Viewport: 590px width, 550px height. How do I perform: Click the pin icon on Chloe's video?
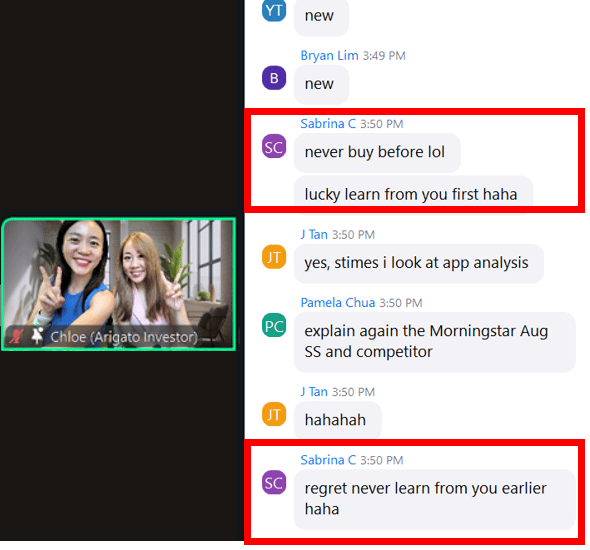coord(37,336)
